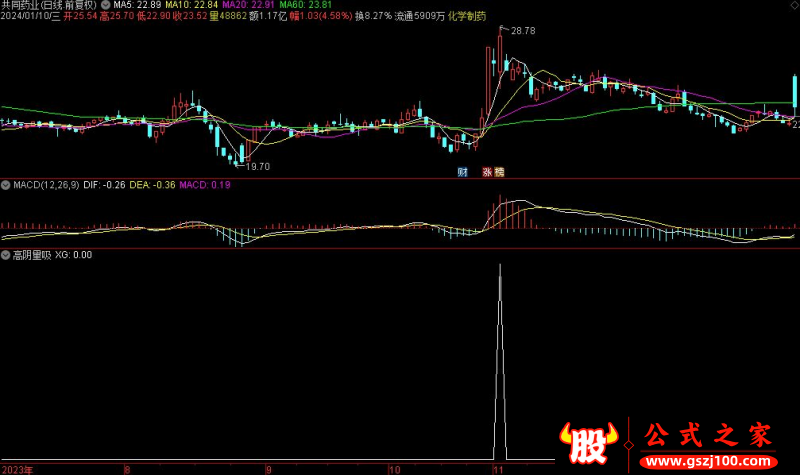Select the MA60: 23.81 label

click(306, 5)
